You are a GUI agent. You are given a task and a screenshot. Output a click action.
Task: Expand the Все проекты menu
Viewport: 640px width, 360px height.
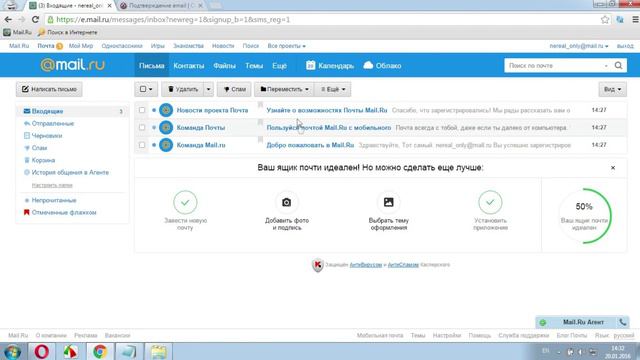(x=287, y=46)
